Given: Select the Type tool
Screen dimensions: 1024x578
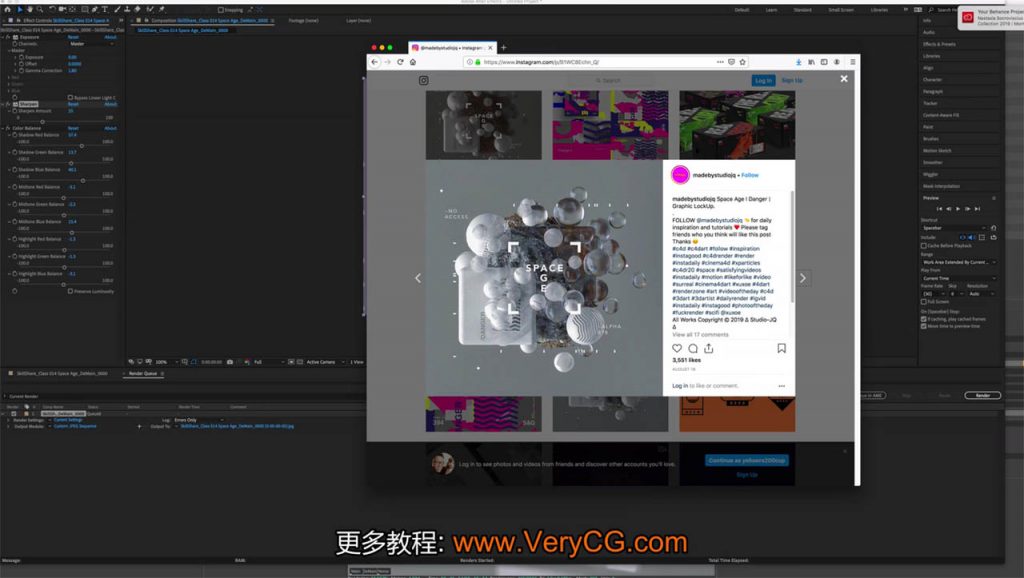Looking at the screenshot, I should point(104,10).
